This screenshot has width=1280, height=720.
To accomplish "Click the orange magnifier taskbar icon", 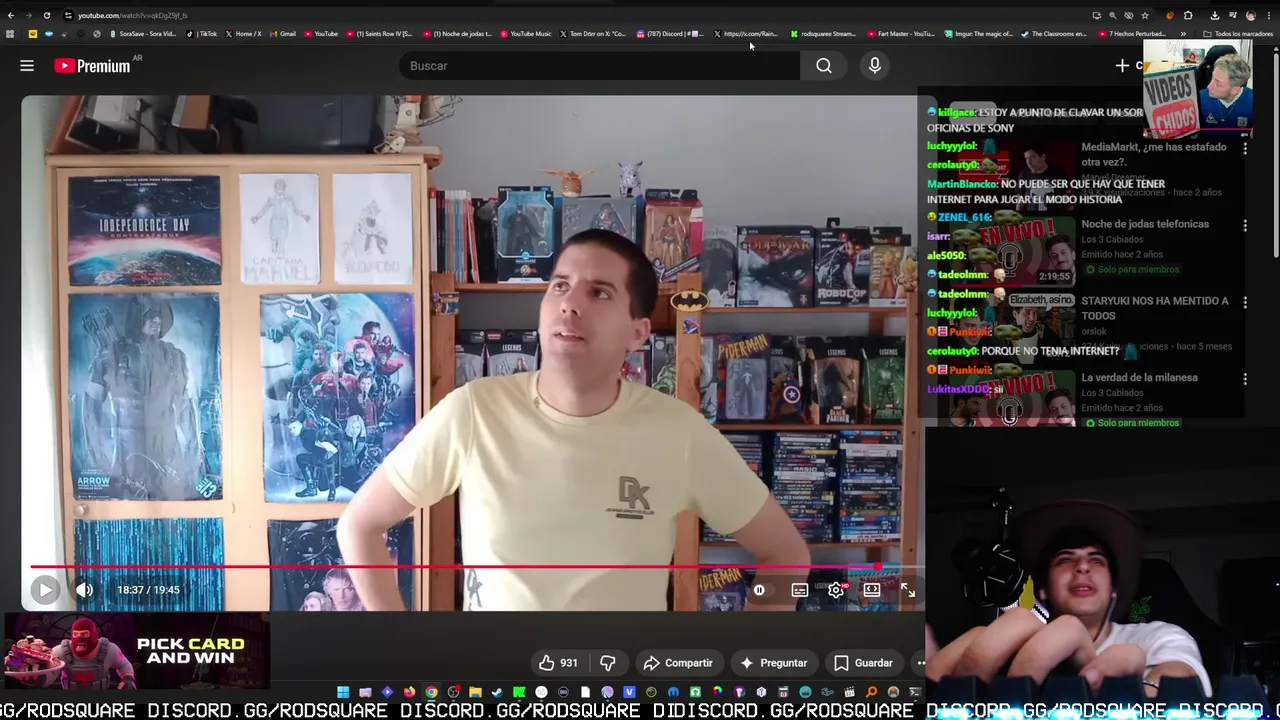I will [x=871, y=692].
